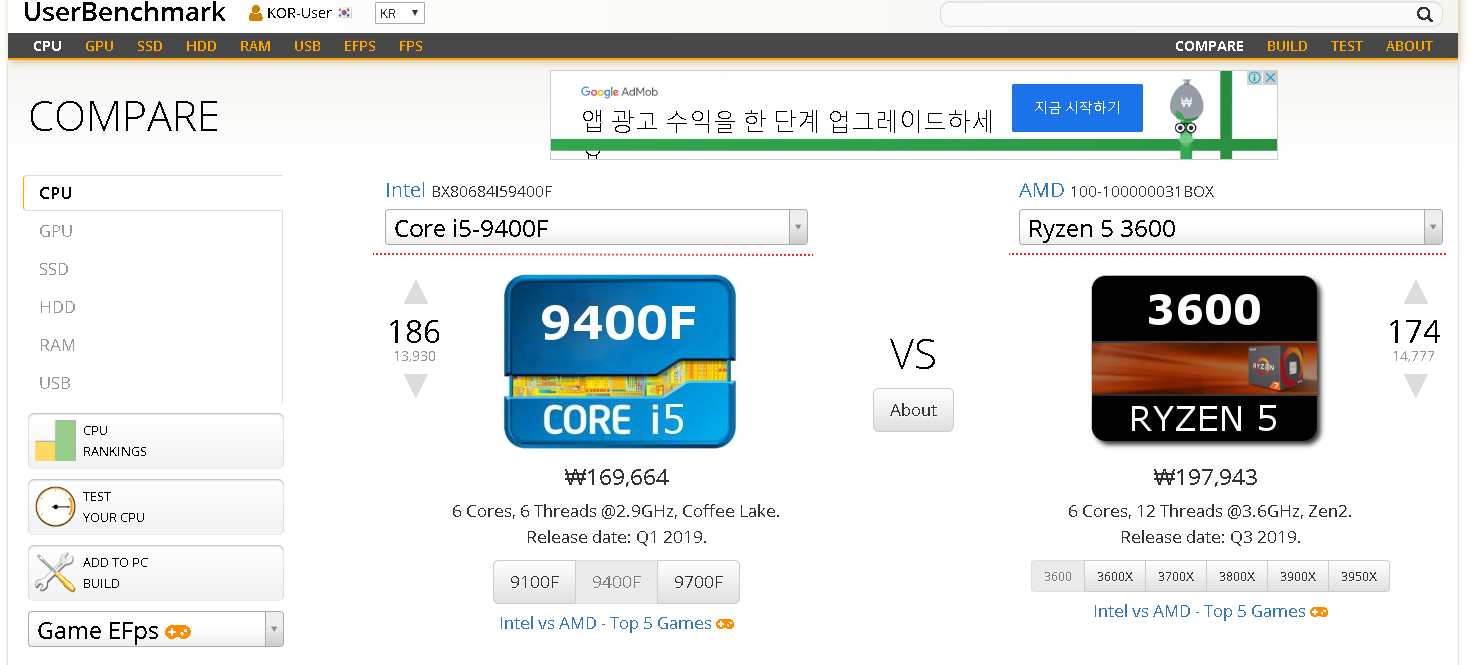
Task: Upvote the Ryzen 5 3600 arrow
Action: click(x=1415, y=292)
